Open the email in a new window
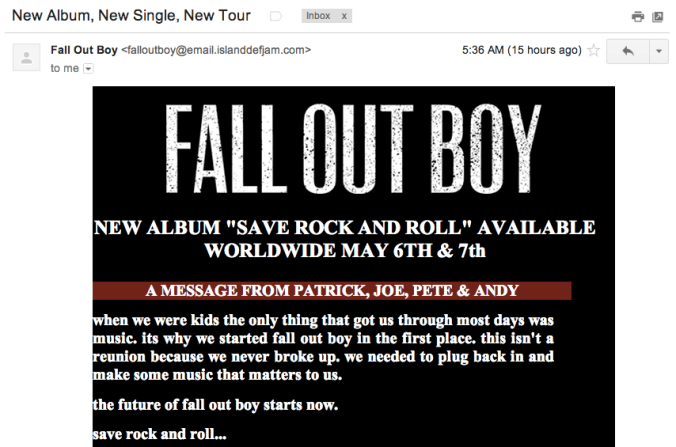The image size is (676, 447). 658,17
